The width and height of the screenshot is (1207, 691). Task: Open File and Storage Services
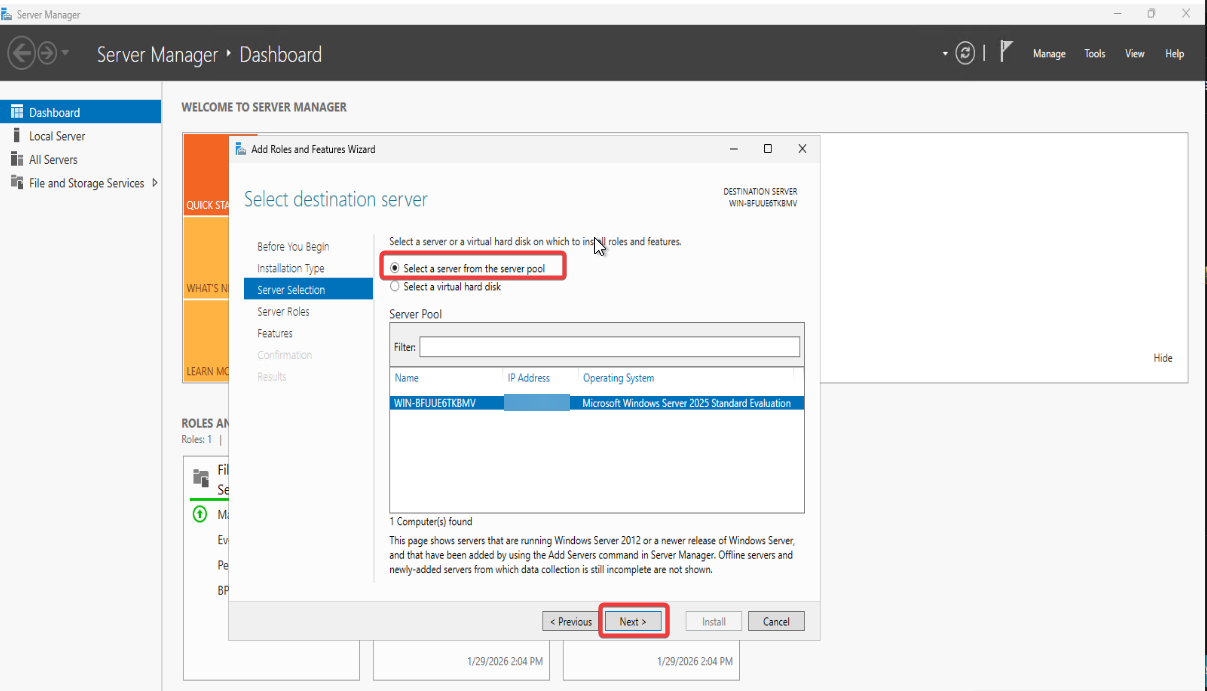click(86, 183)
